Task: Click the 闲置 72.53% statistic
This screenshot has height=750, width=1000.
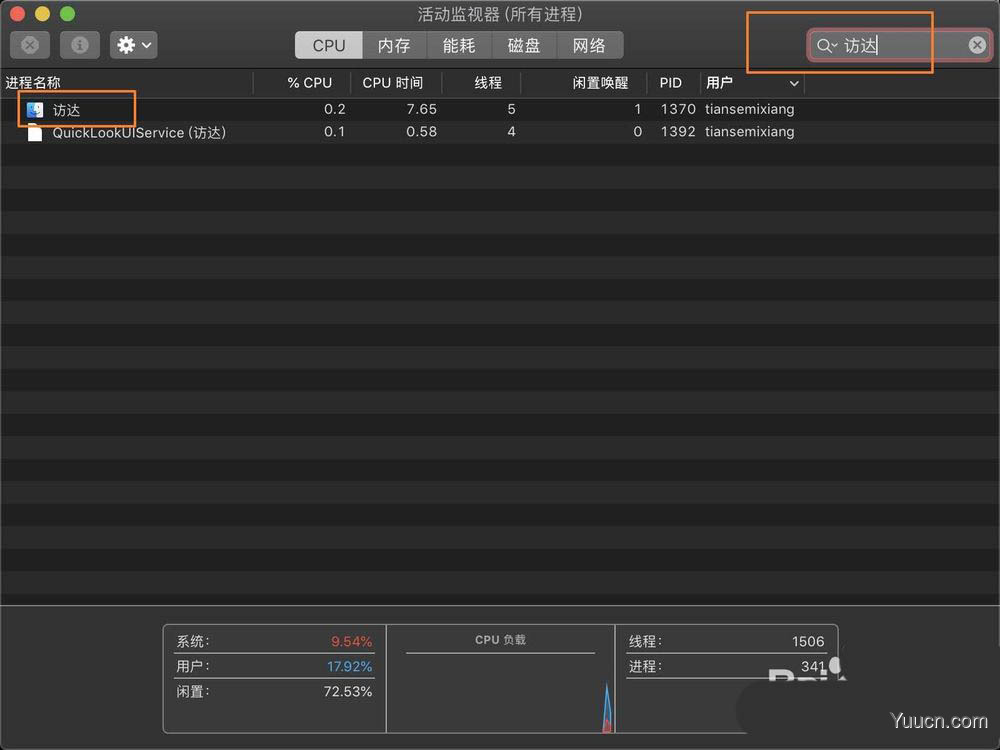Action: [x=275, y=691]
